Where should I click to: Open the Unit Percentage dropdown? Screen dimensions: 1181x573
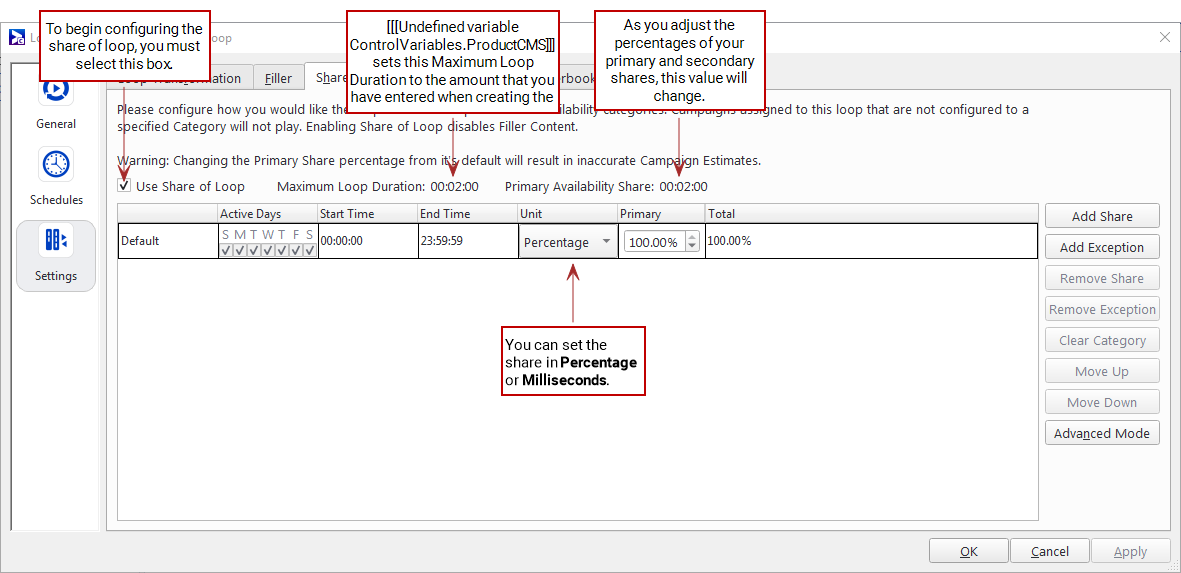point(567,242)
